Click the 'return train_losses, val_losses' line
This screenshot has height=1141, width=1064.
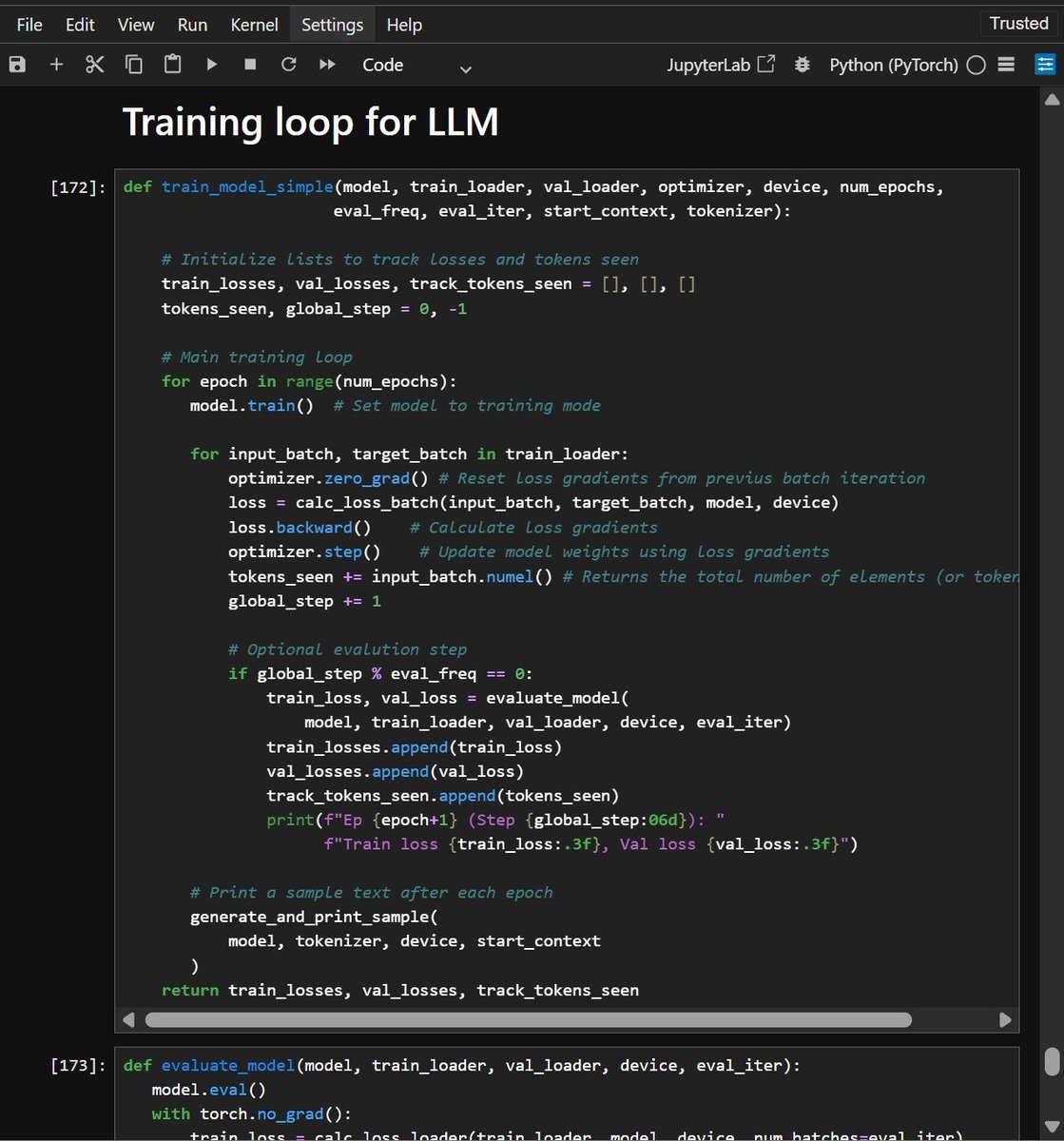coord(400,990)
